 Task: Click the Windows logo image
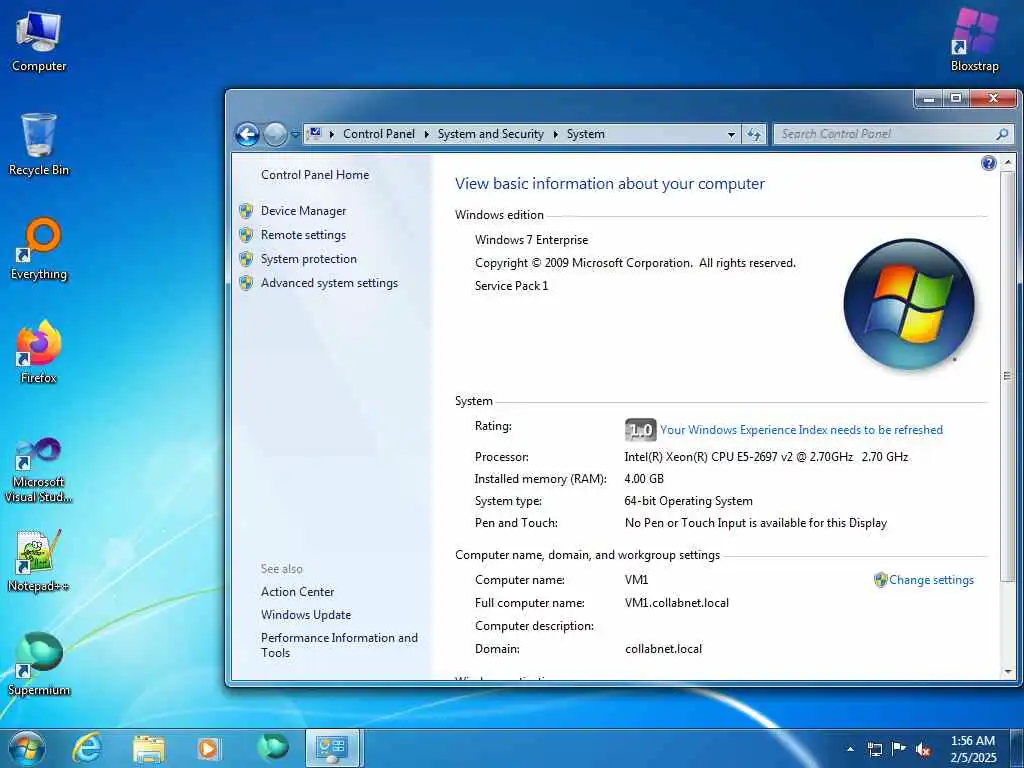tap(908, 304)
